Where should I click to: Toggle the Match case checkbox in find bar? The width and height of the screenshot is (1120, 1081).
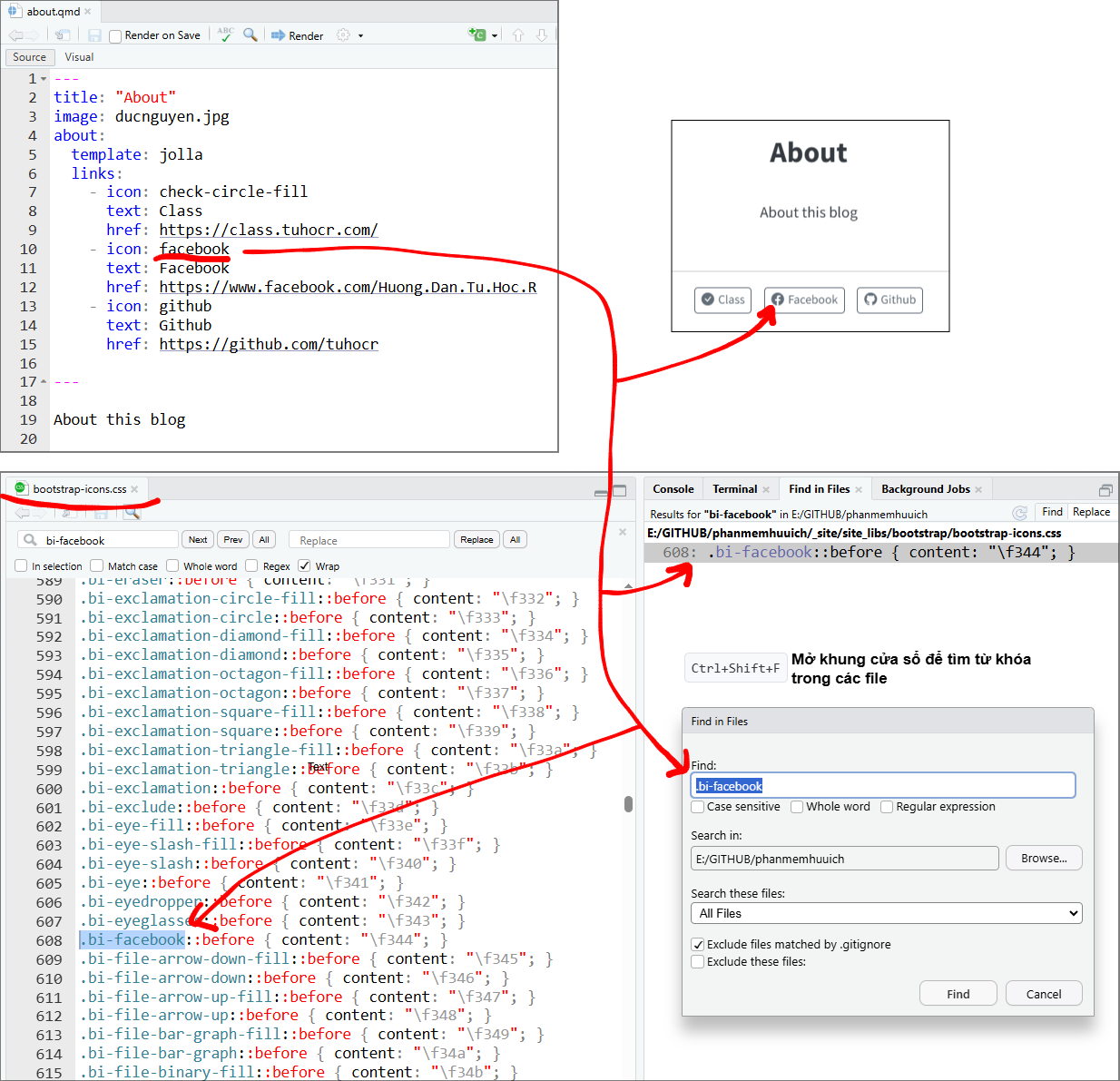(97, 565)
